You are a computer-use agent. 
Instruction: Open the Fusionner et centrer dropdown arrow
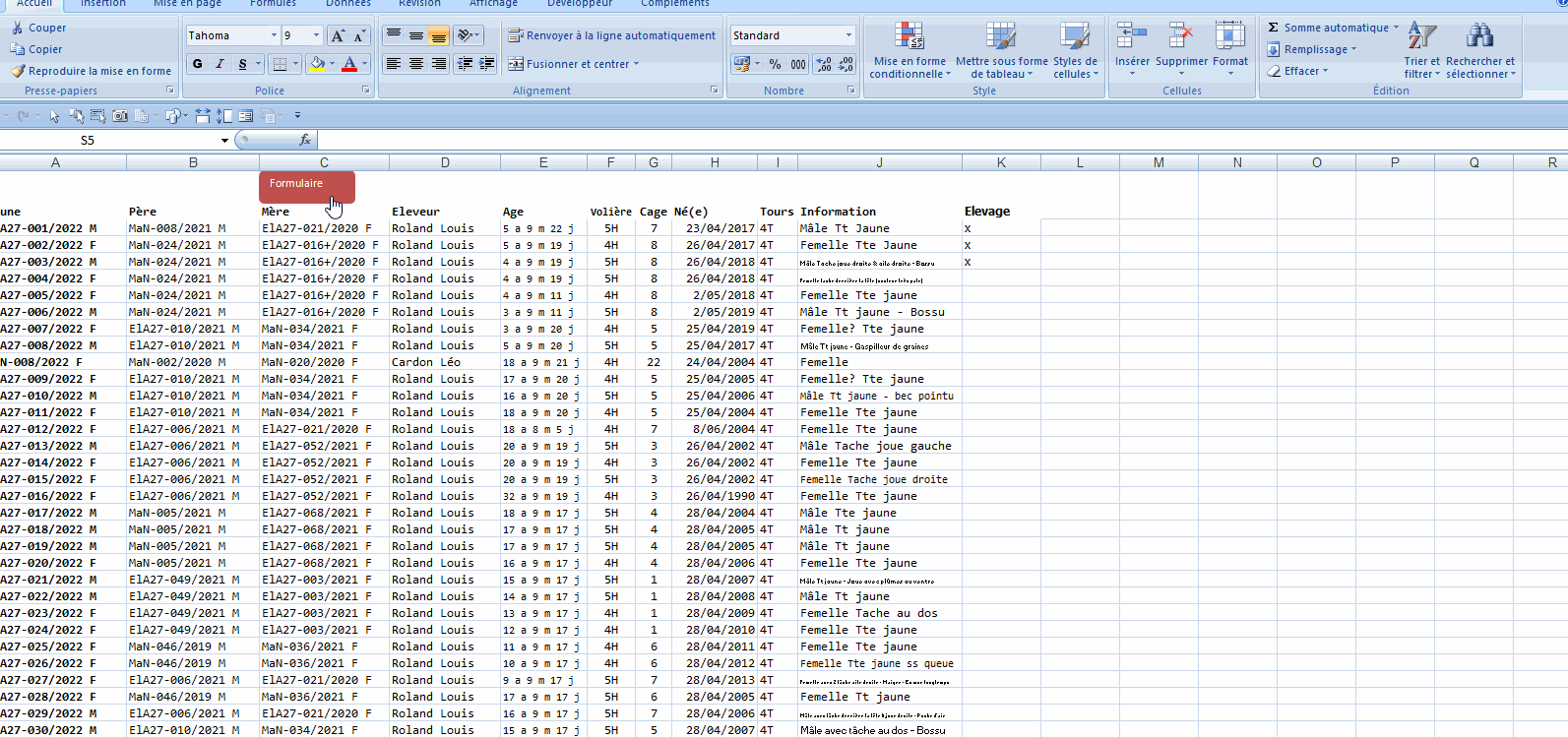[636, 64]
